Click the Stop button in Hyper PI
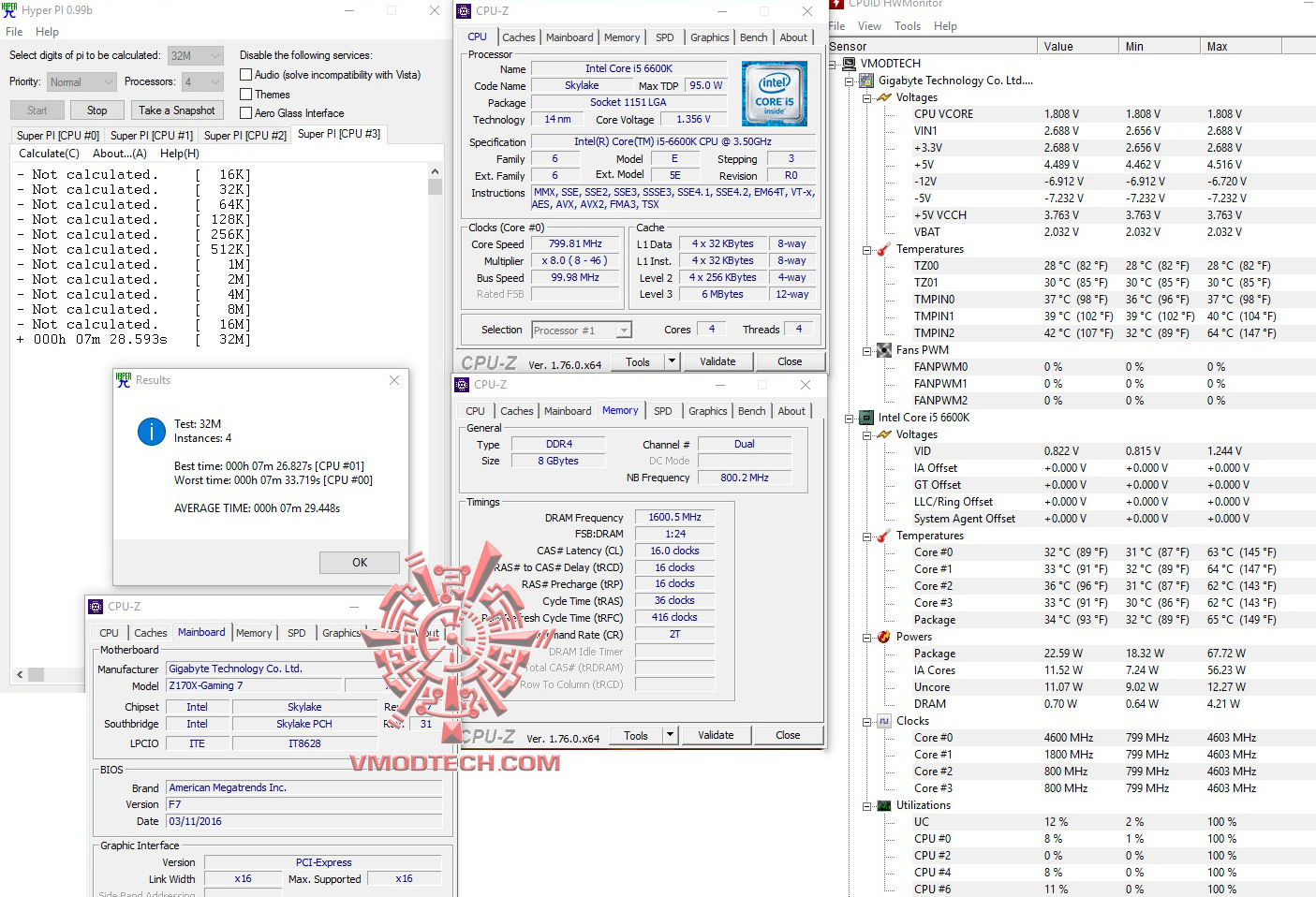1316x897 pixels. click(97, 110)
